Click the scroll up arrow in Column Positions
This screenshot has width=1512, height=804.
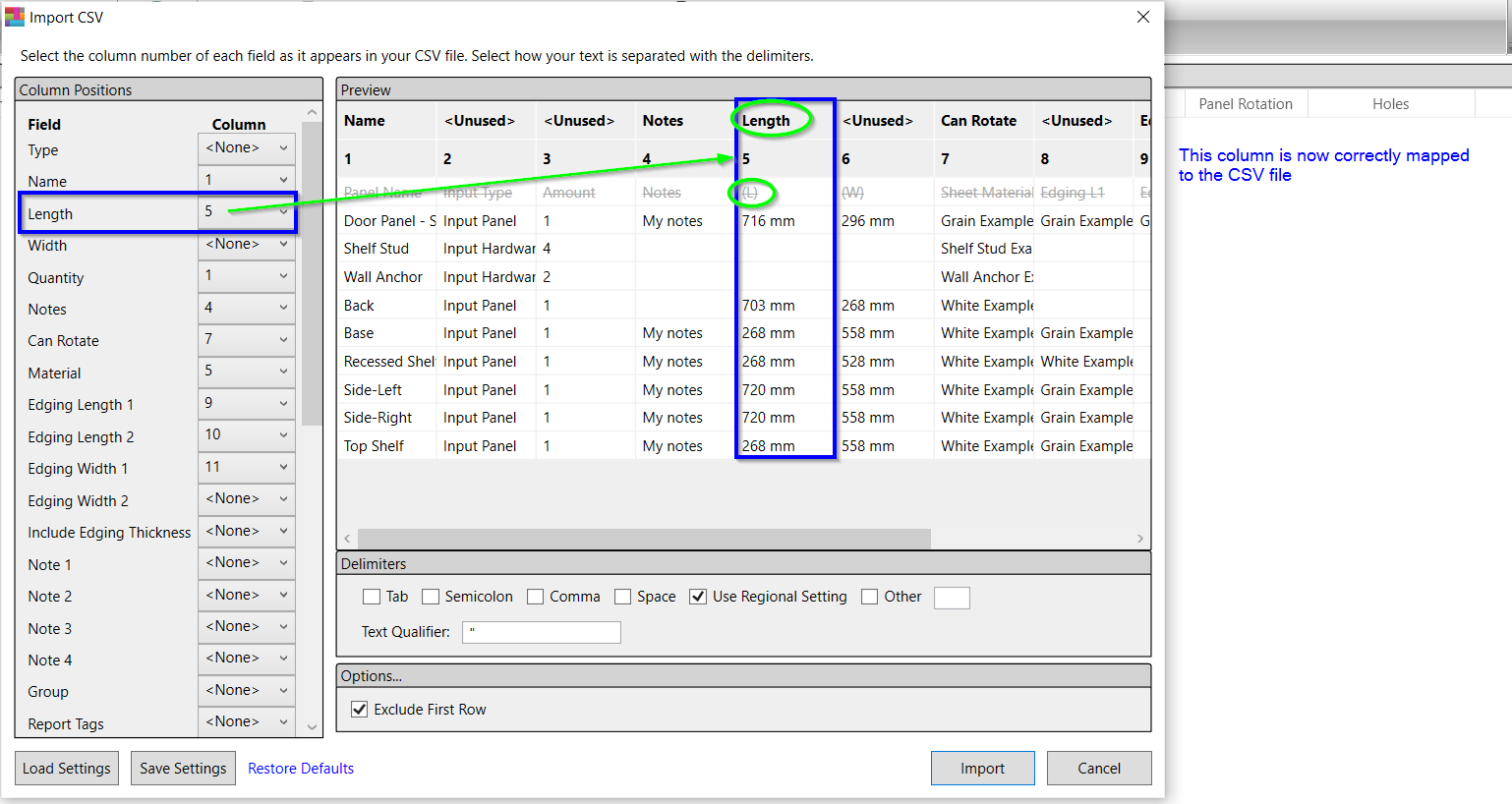click(312, 113)
